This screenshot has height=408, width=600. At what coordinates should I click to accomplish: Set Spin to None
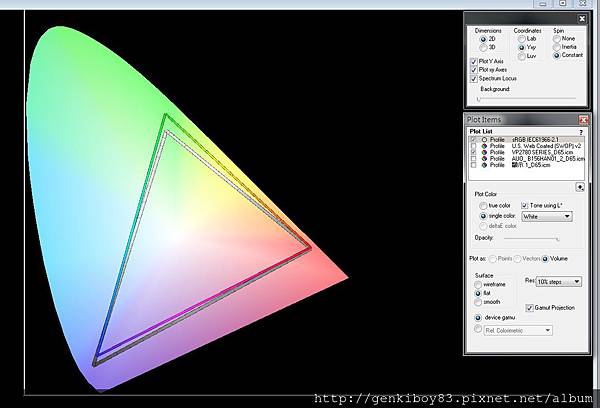click(556, 39)
